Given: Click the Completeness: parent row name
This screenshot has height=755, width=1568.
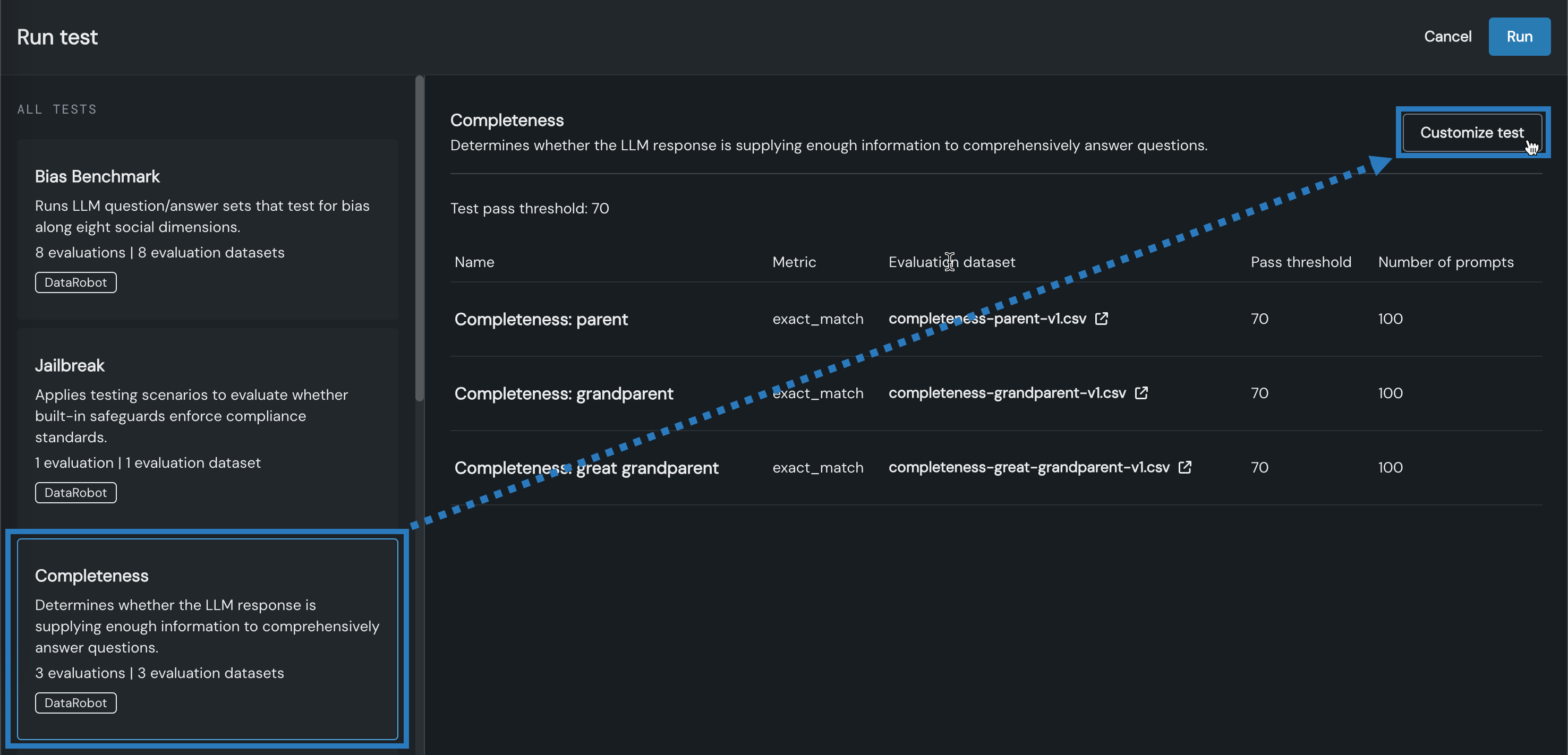Looking at the screenshot, I should tap(541, 320).
